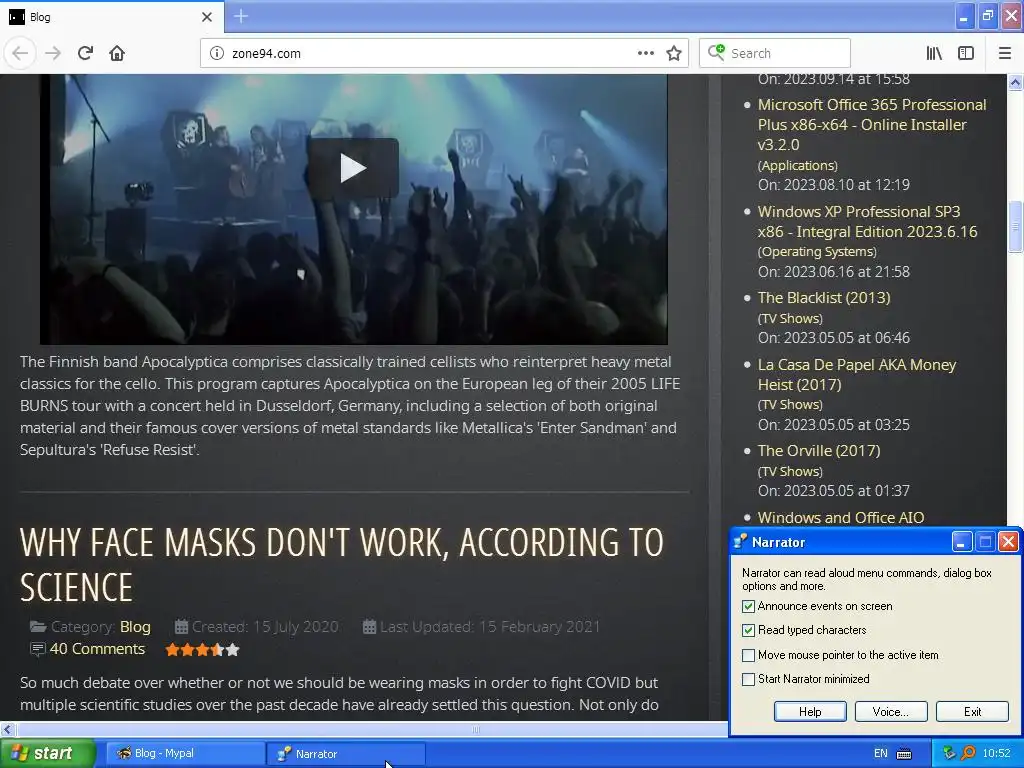Bookmark this page with the star
Screen dimensions: 1024x768
pyautogui.click(x=674, y=53)
